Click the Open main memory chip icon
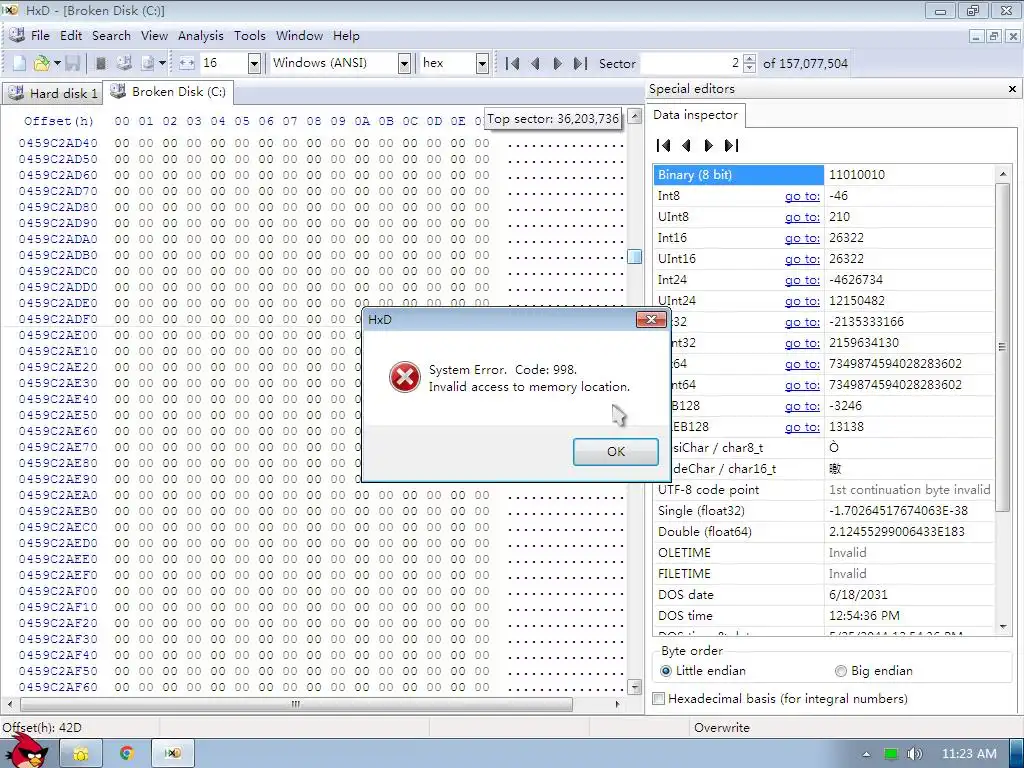Viewport: 1024px width, 768px height. 101,63
